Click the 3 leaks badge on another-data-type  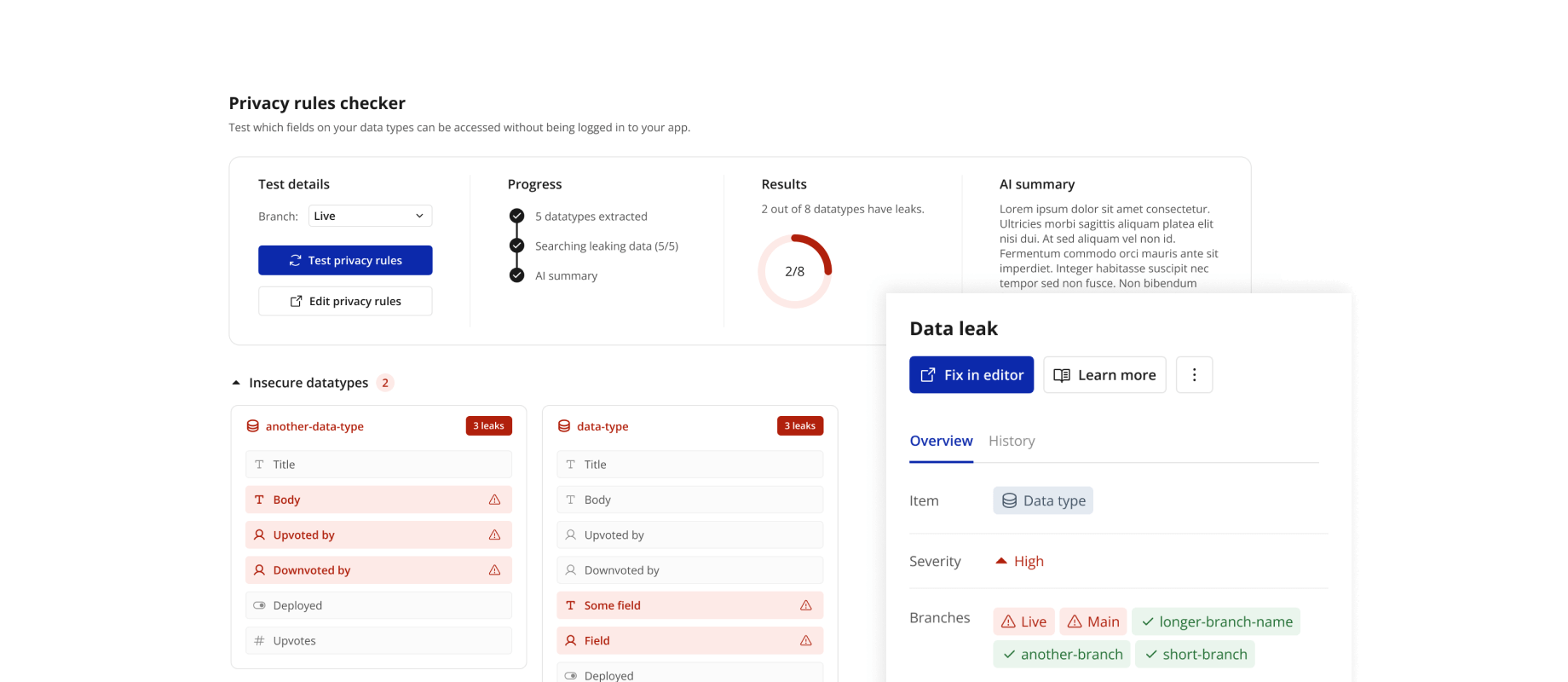[x=488, y=425]
